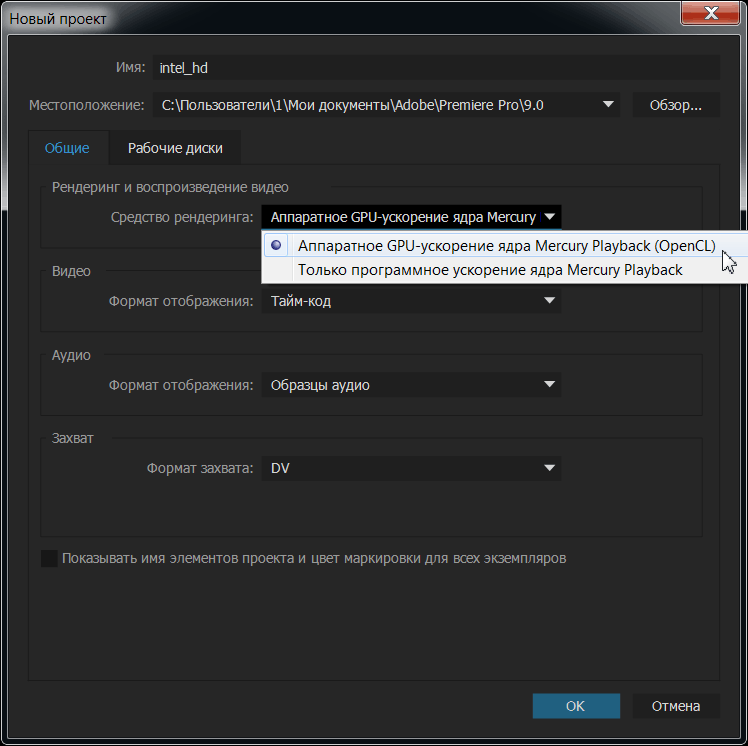Select the Mercury Playback (OpenCL) GPU option
This screenshot has height=746, width=748.
coord(506,246)
